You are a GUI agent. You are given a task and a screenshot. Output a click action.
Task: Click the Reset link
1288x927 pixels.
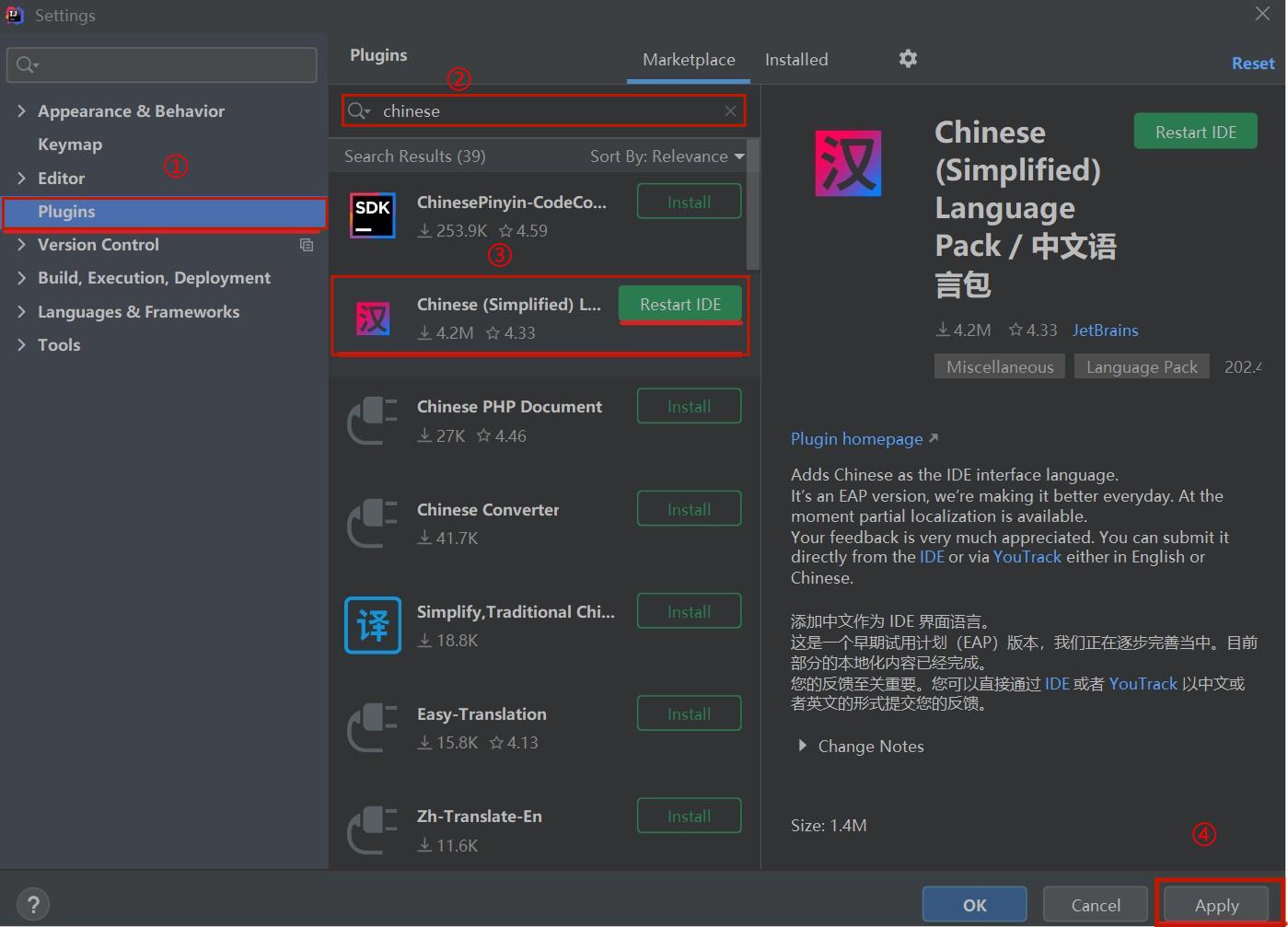pos(1253,64)
